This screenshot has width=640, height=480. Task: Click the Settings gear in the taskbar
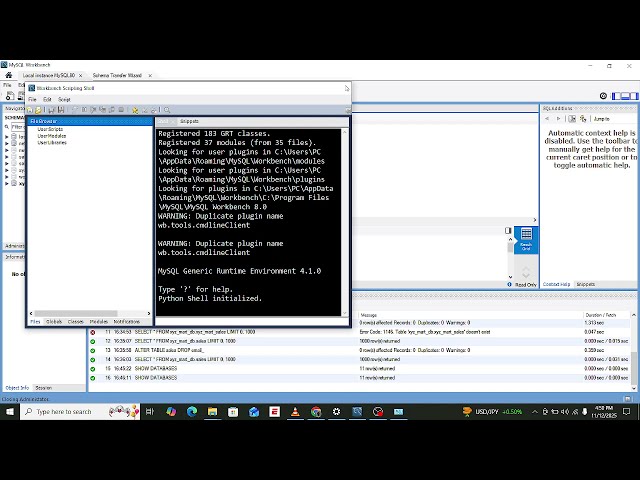pyautogui.click(x=336, y=412)
